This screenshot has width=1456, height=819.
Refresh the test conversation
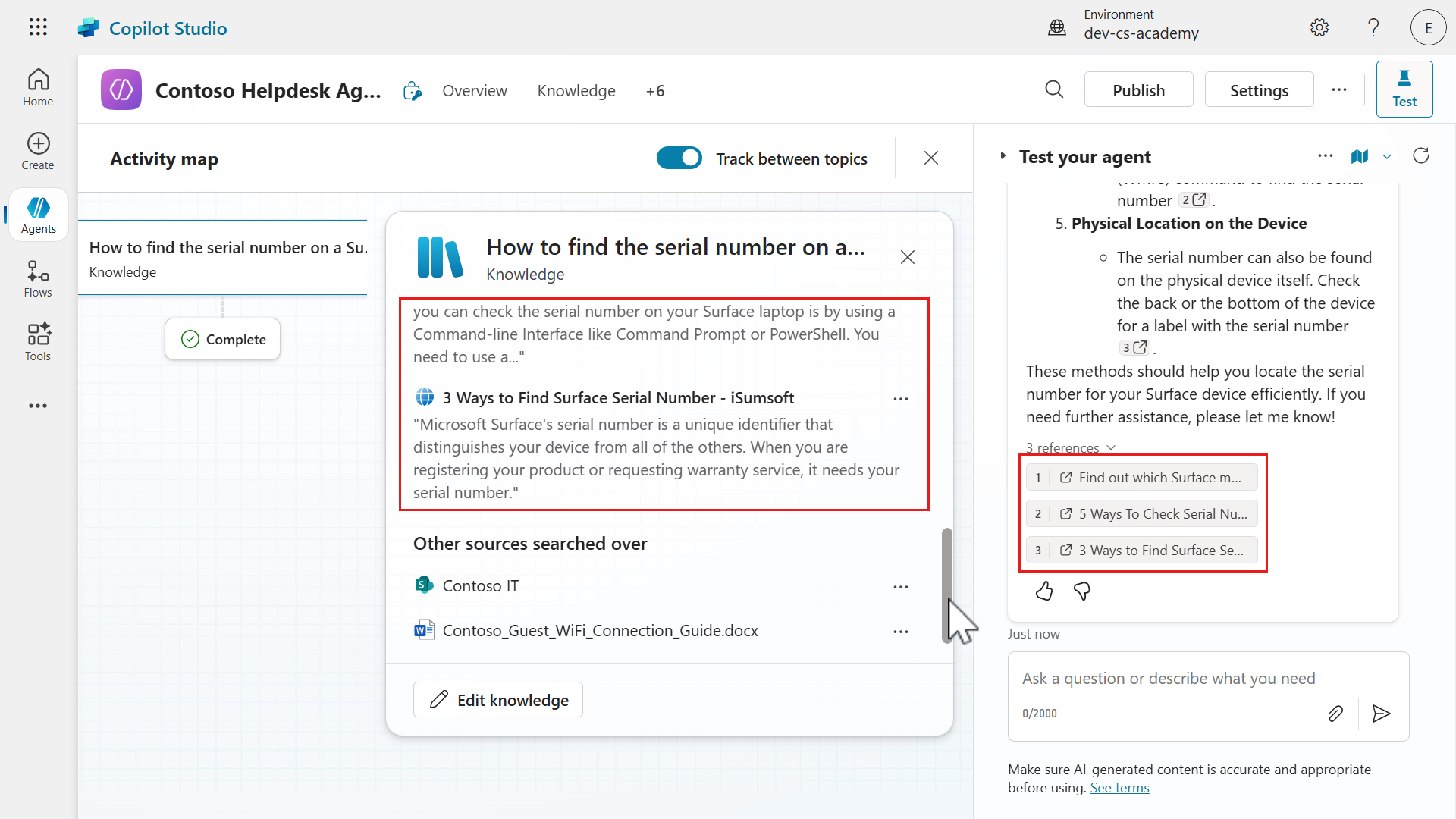pos(1422,155)
